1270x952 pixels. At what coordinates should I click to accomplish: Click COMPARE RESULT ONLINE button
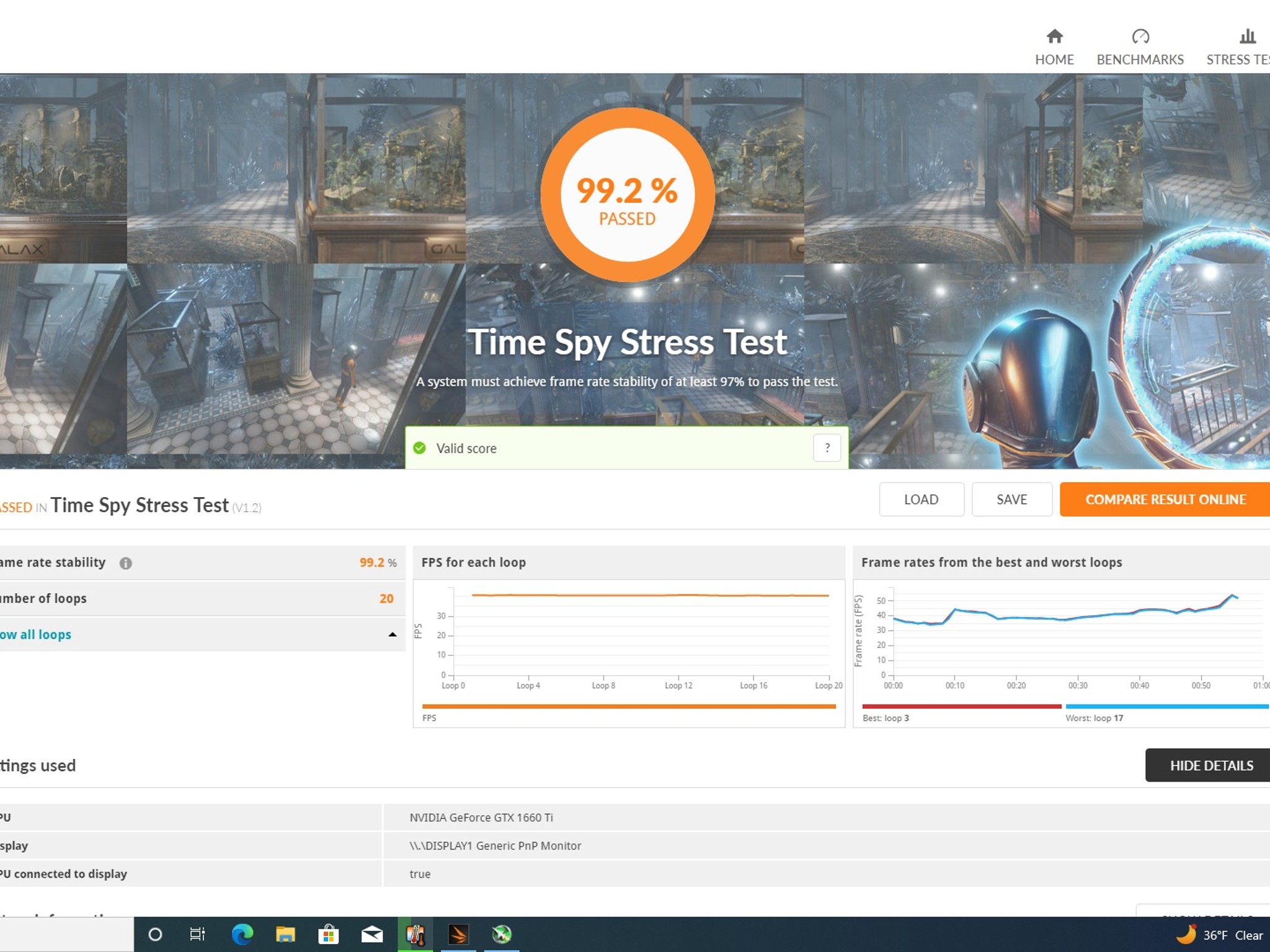[x=1165, y=500]
